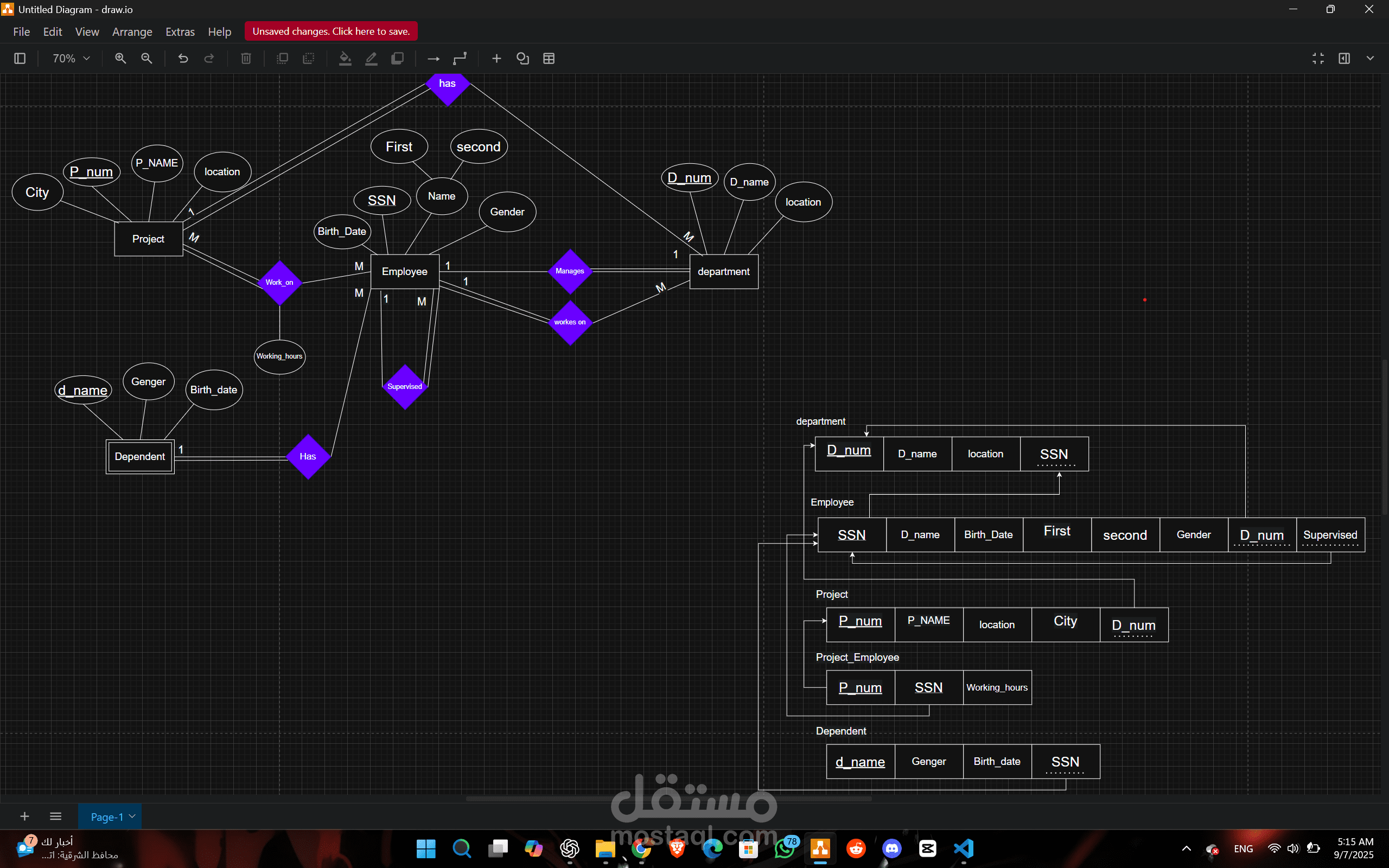Select the worked on diamond
This screenshot has width=1389, height=868.
tap(570, 322)
